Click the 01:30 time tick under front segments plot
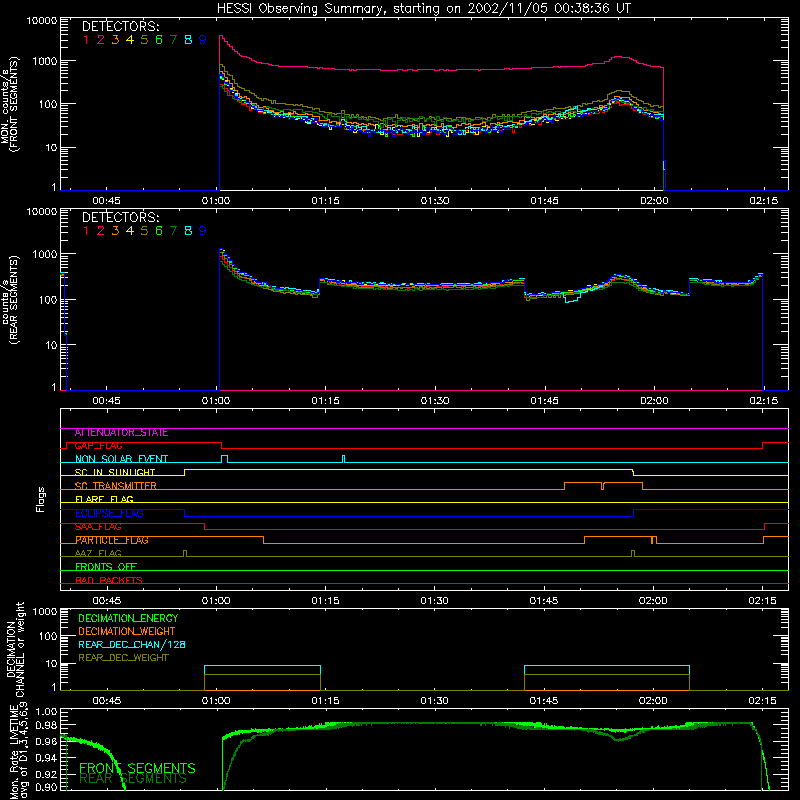The width and height of the screenshot is (800, 800). click(x=435, y=201)
